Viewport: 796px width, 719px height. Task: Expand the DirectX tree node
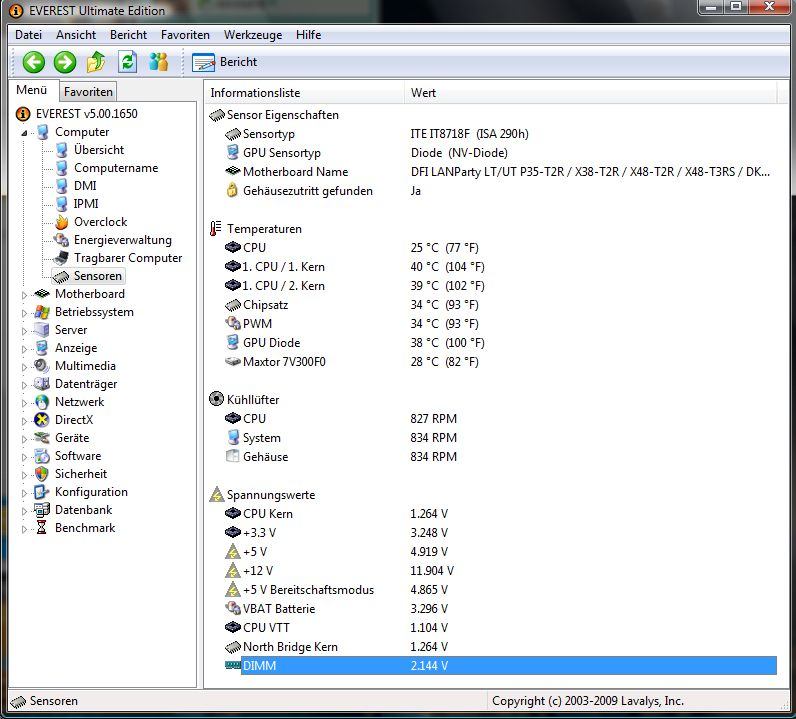pos(24,420)
